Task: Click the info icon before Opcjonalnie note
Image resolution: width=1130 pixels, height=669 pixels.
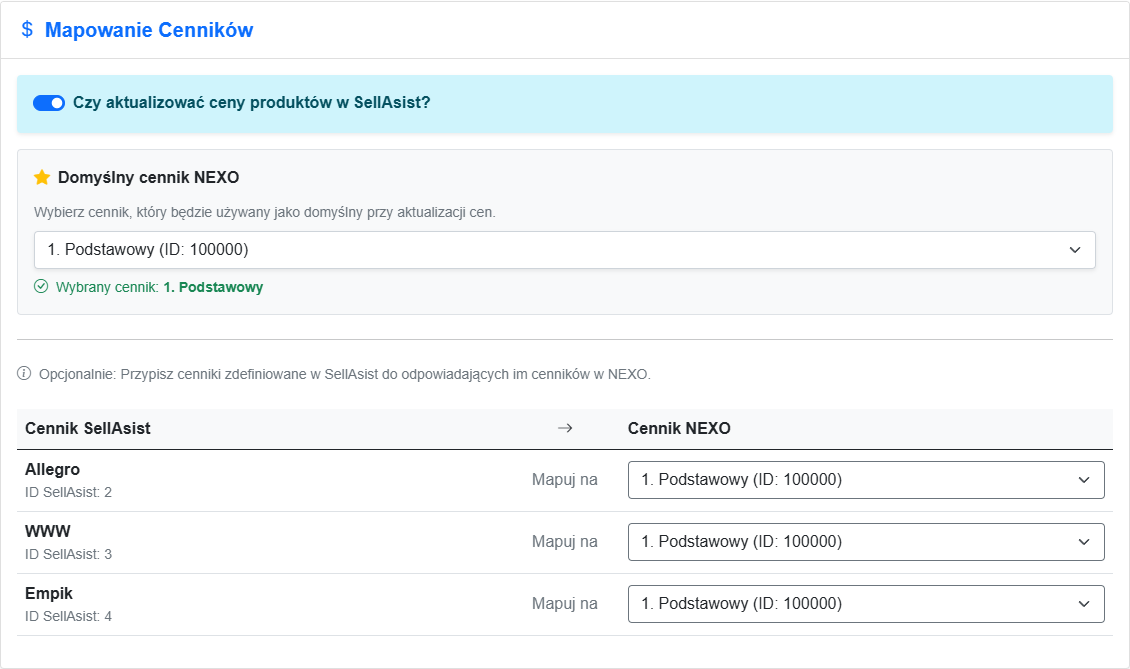Action: point(24,373)
